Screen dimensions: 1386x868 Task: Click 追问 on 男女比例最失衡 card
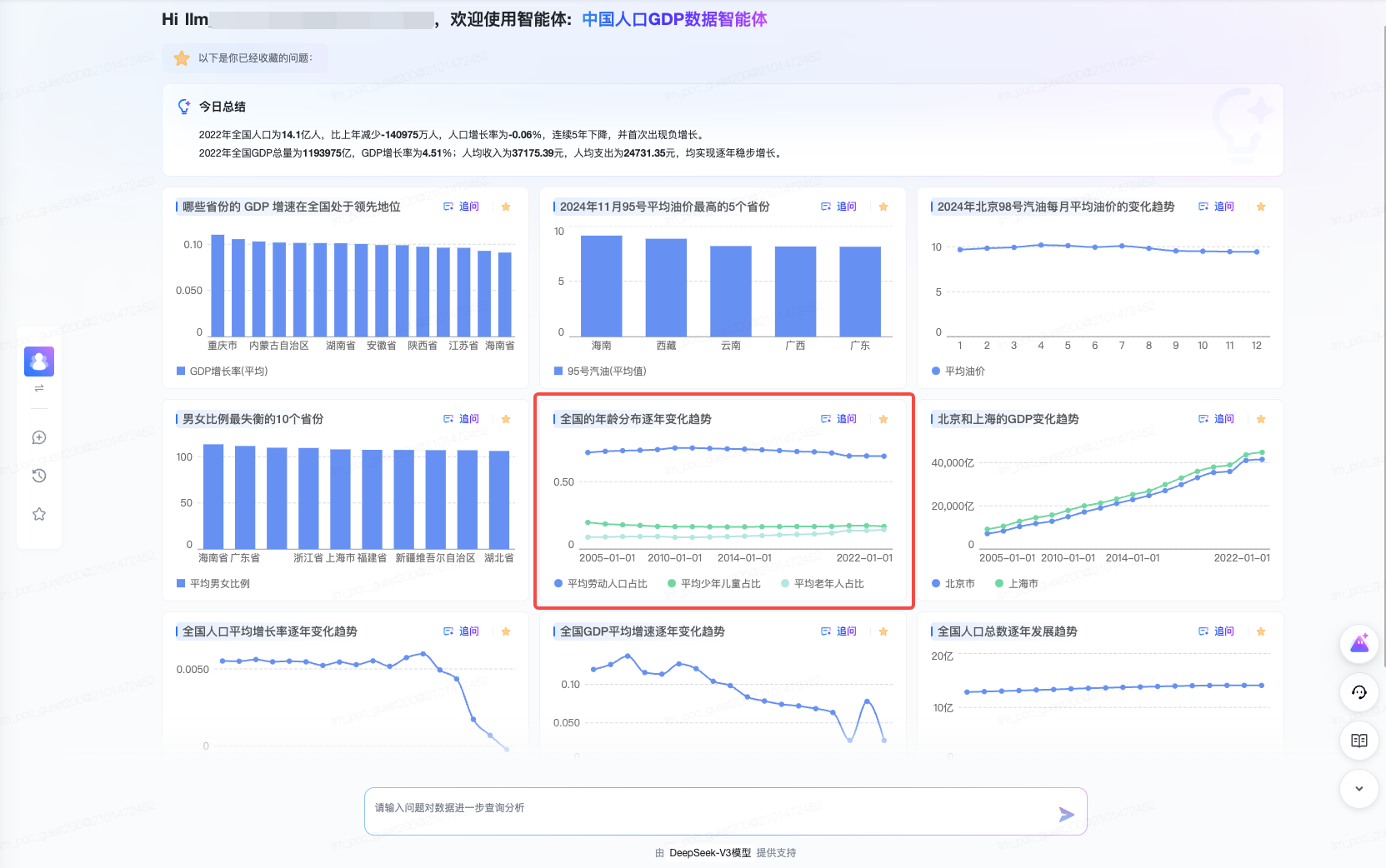click(462, 419)
